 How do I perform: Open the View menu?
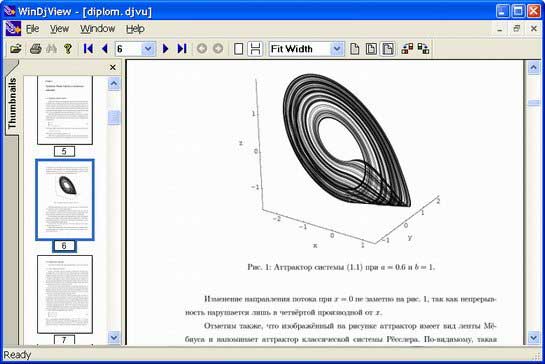(59, 29)
